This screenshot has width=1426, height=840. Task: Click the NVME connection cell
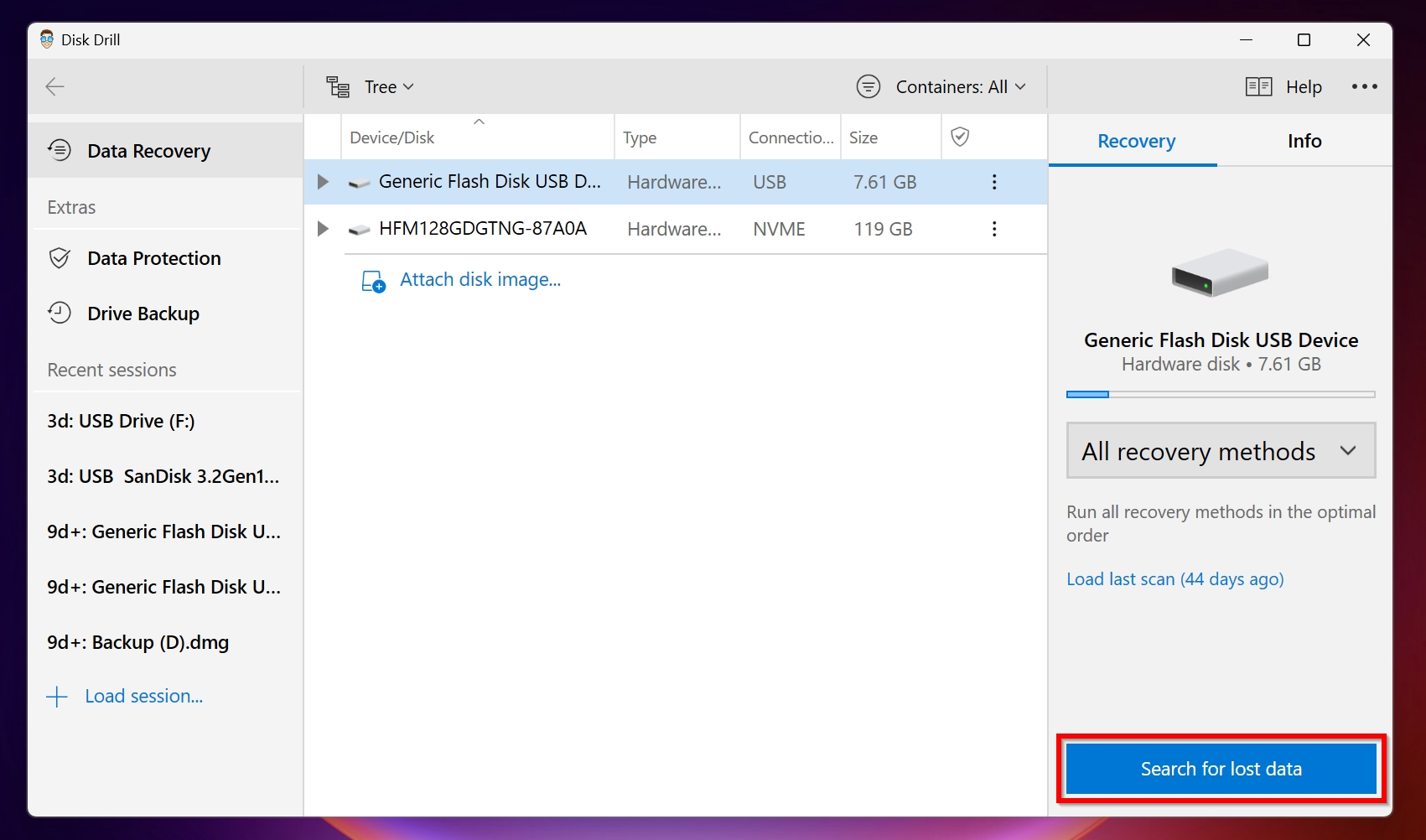pos(779,229)
